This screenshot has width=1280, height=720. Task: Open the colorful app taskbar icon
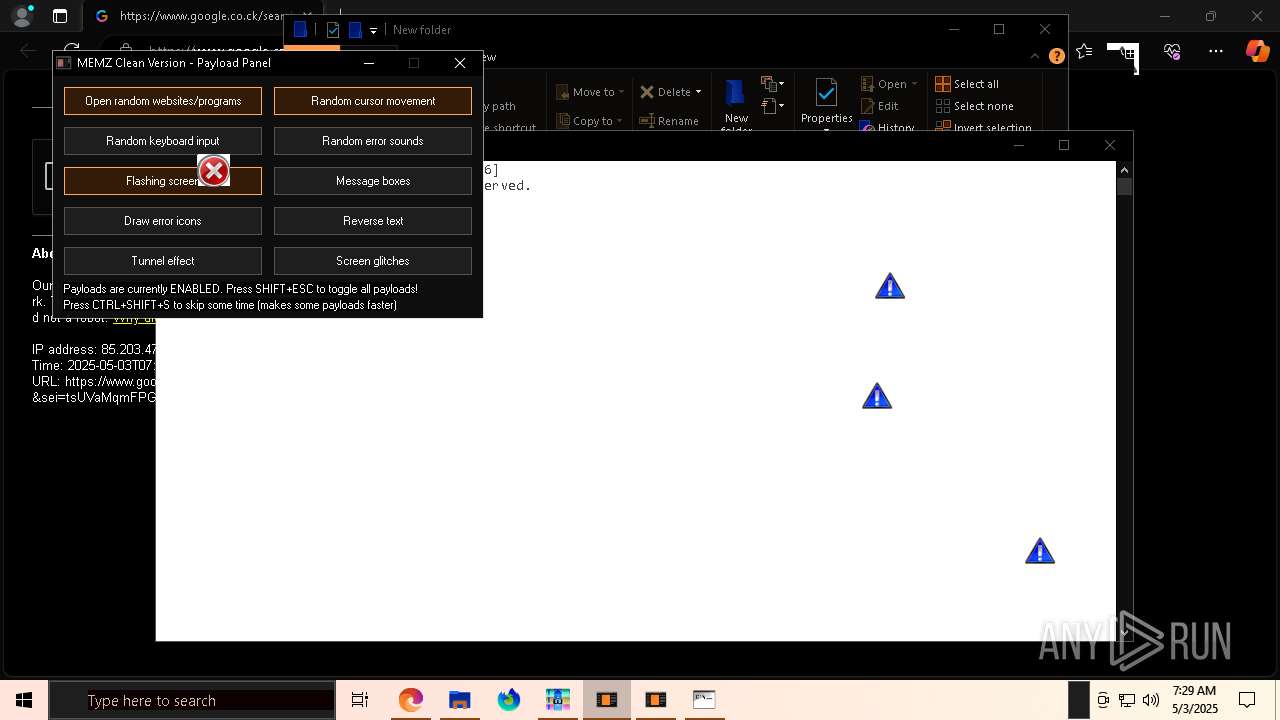pos(558,700)
